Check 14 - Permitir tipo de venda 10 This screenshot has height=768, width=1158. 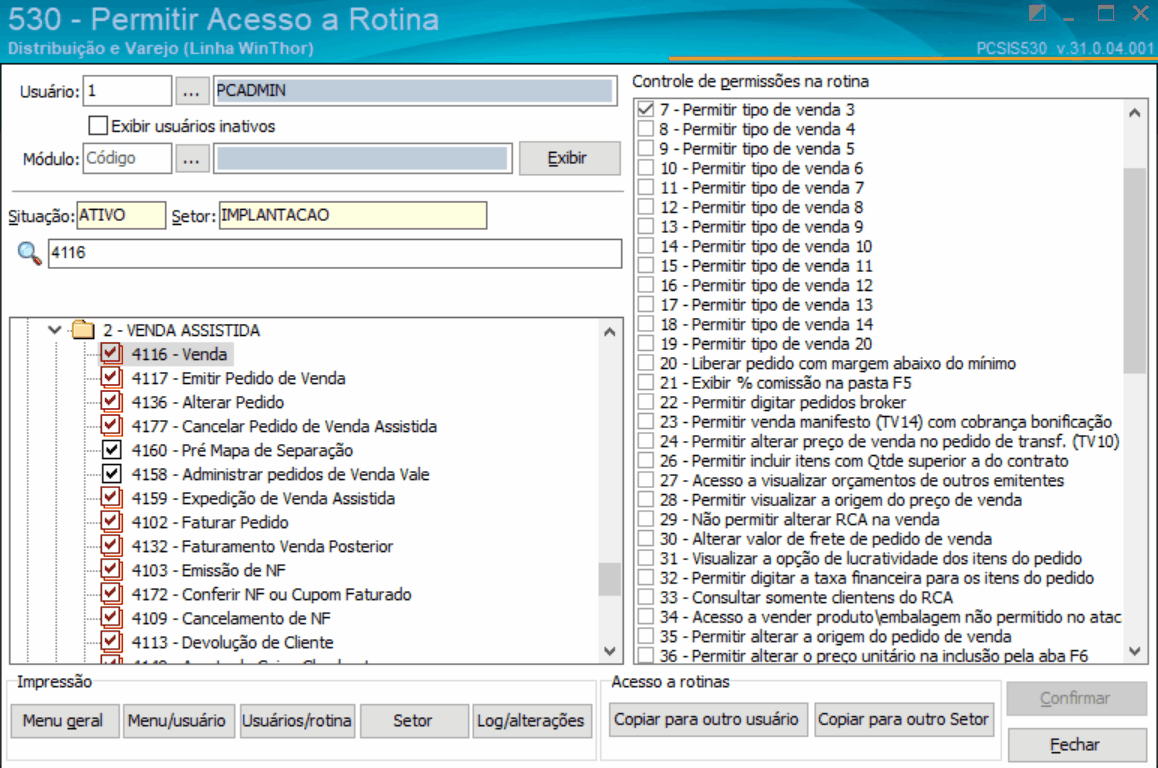tap(646, 246)
